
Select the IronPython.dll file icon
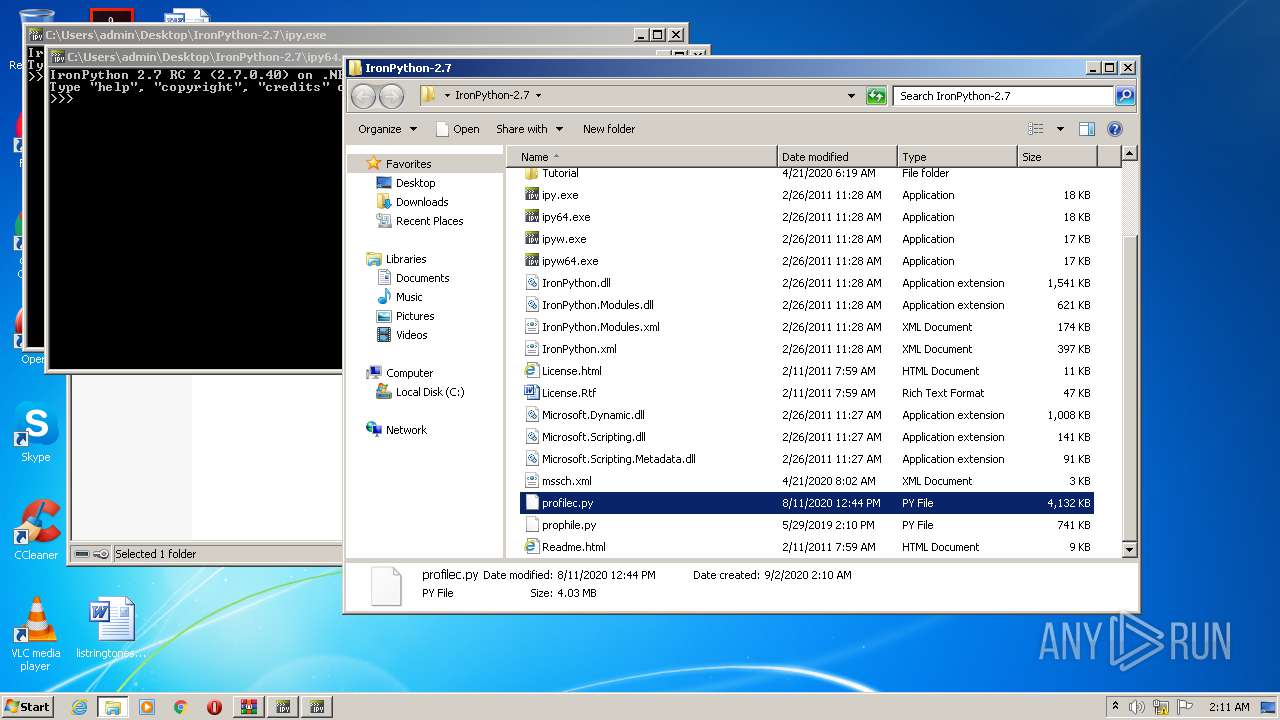coord(532,283)
